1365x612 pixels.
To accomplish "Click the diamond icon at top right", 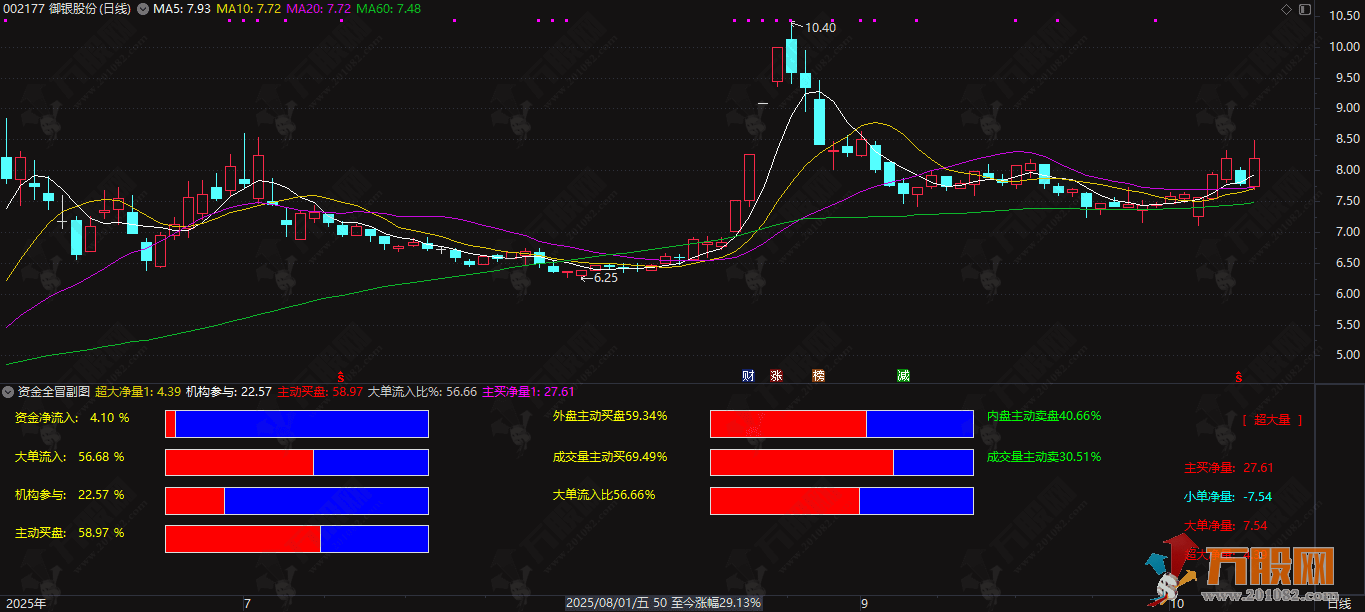I will (1286, 9).
